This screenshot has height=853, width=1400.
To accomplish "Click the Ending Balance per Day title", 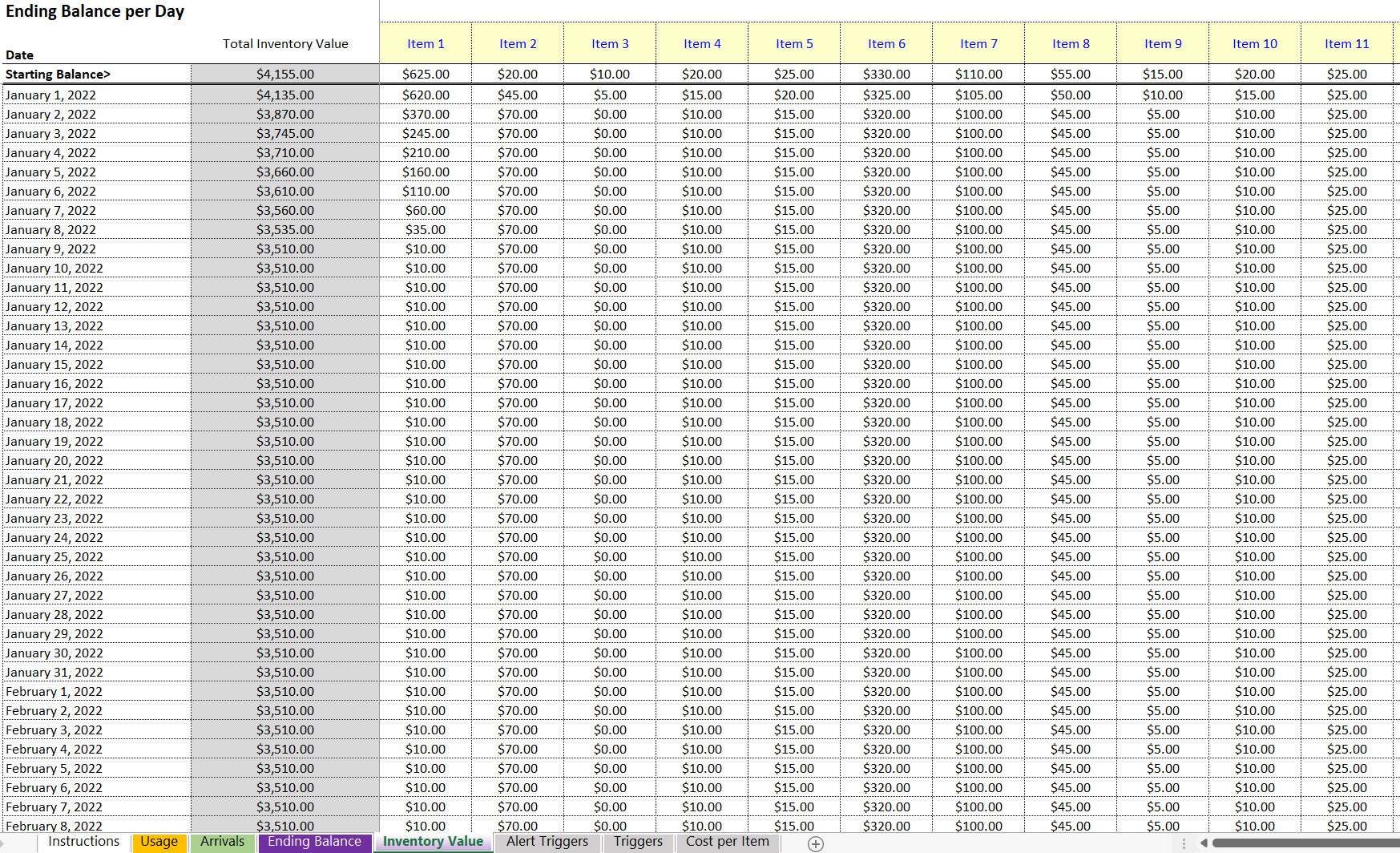I will [95, 11].
